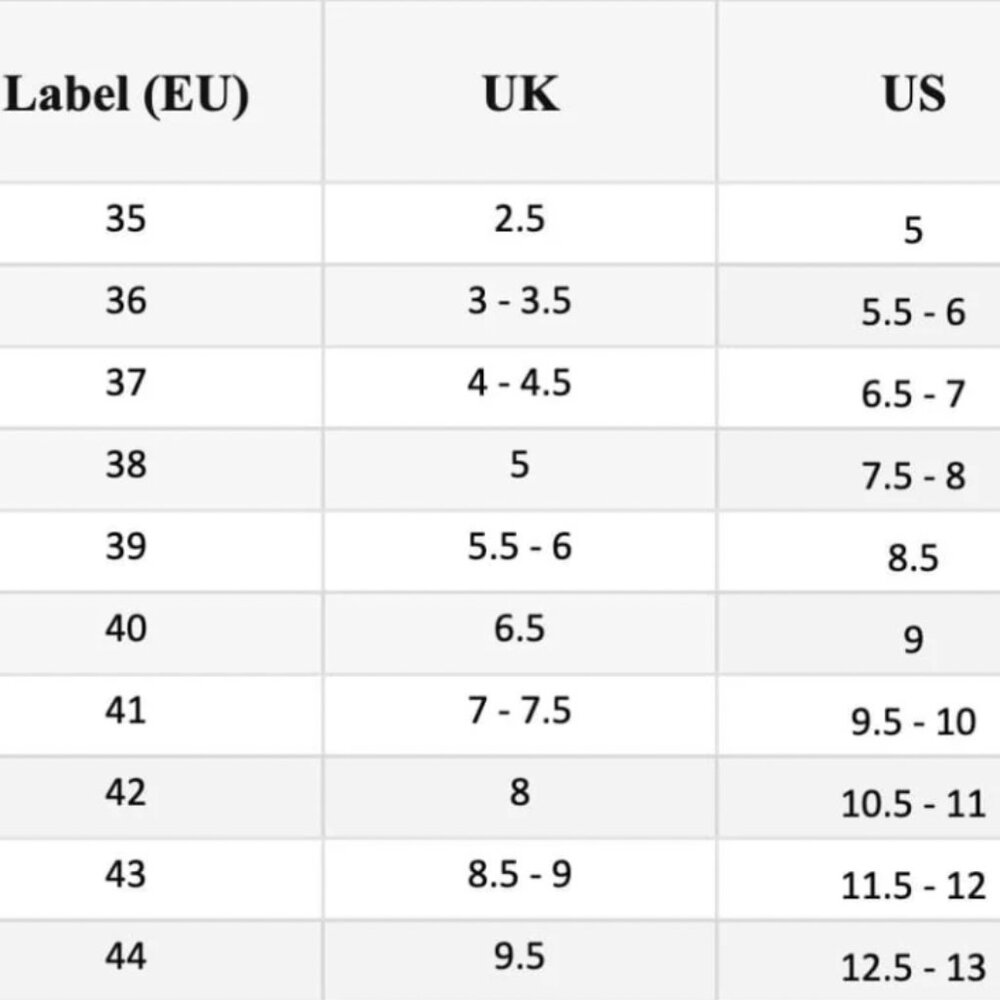Image resolution: width=1000 pixels, height=1000 pixels.
Task: Select the US 9.5 - 10 cell
Action: pyautogui.click(x=859, y=715)
